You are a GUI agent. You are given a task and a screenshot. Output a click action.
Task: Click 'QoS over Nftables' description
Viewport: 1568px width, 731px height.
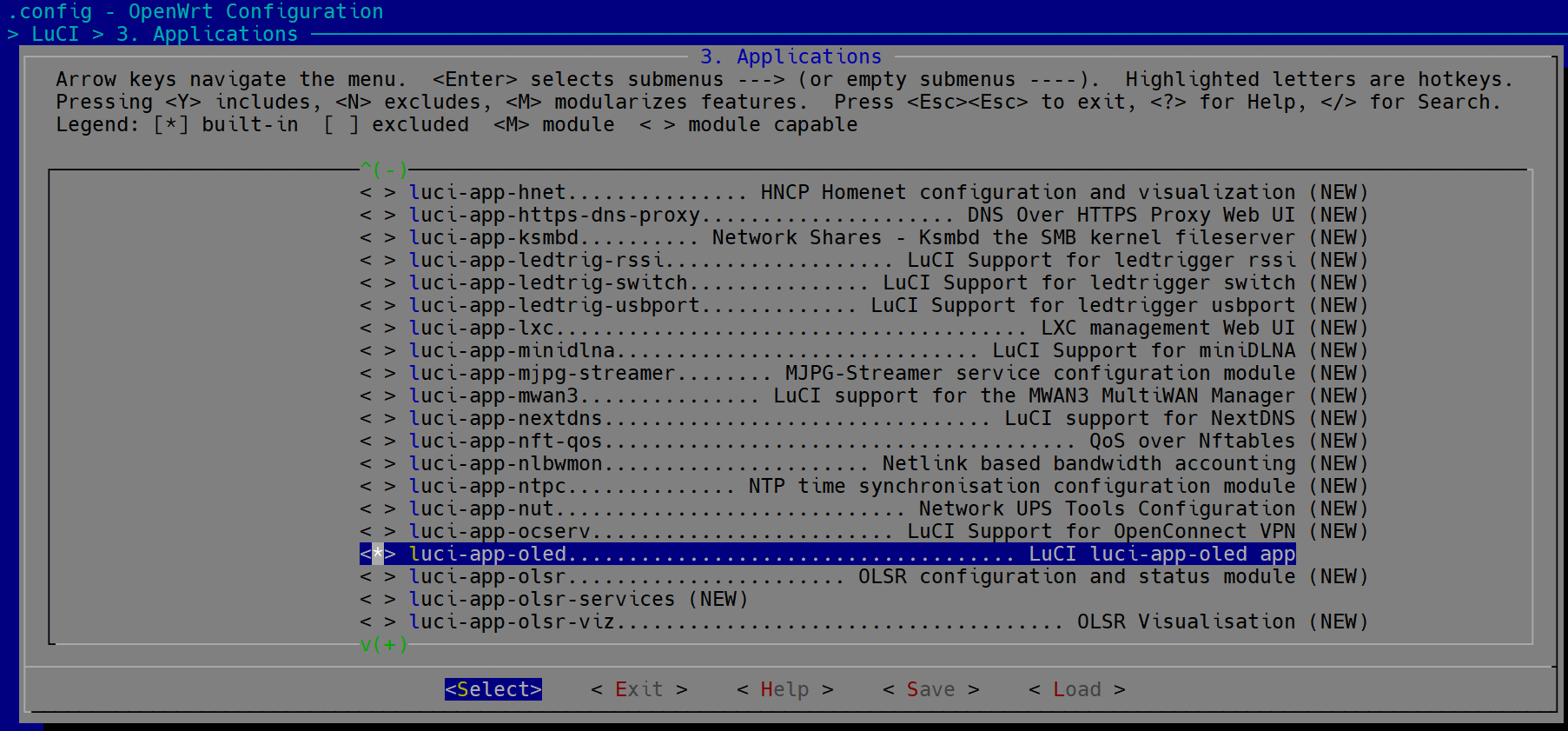[1192, 441]
